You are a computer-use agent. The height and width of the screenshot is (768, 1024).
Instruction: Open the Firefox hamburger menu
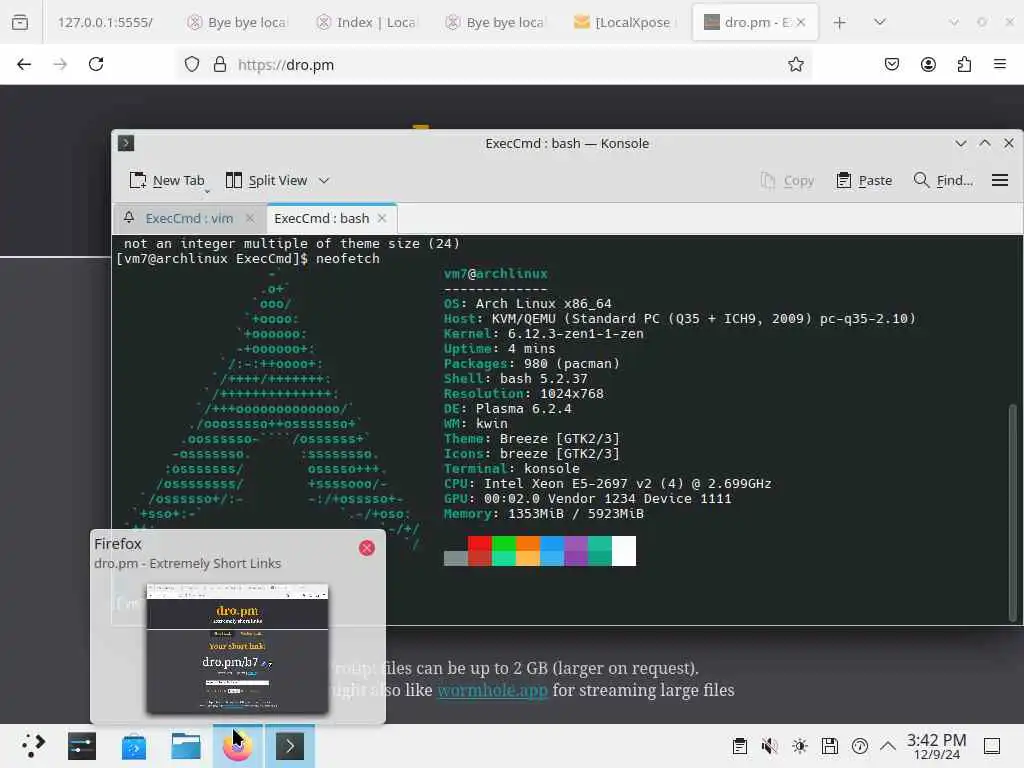coord(1000,64)
